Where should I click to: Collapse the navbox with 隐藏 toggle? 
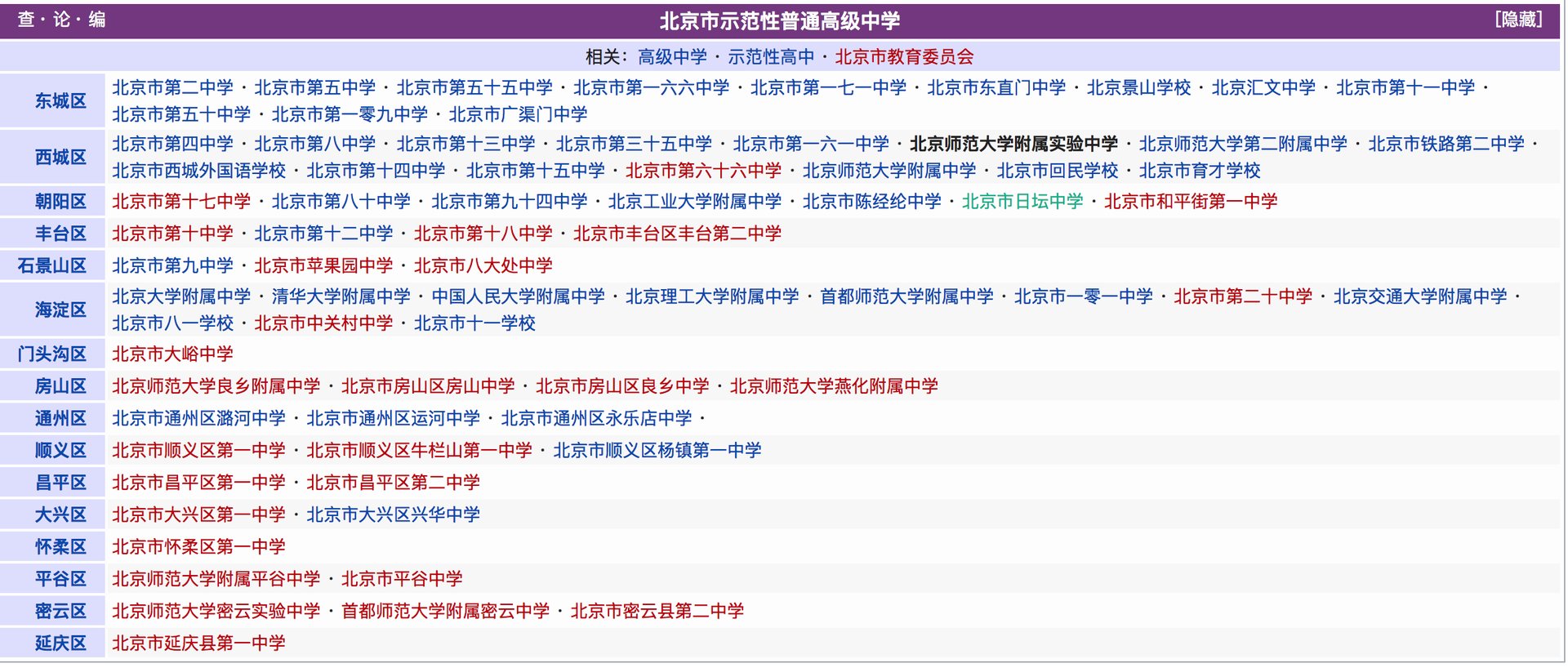pyautogui.click(x=1519, y=20)
